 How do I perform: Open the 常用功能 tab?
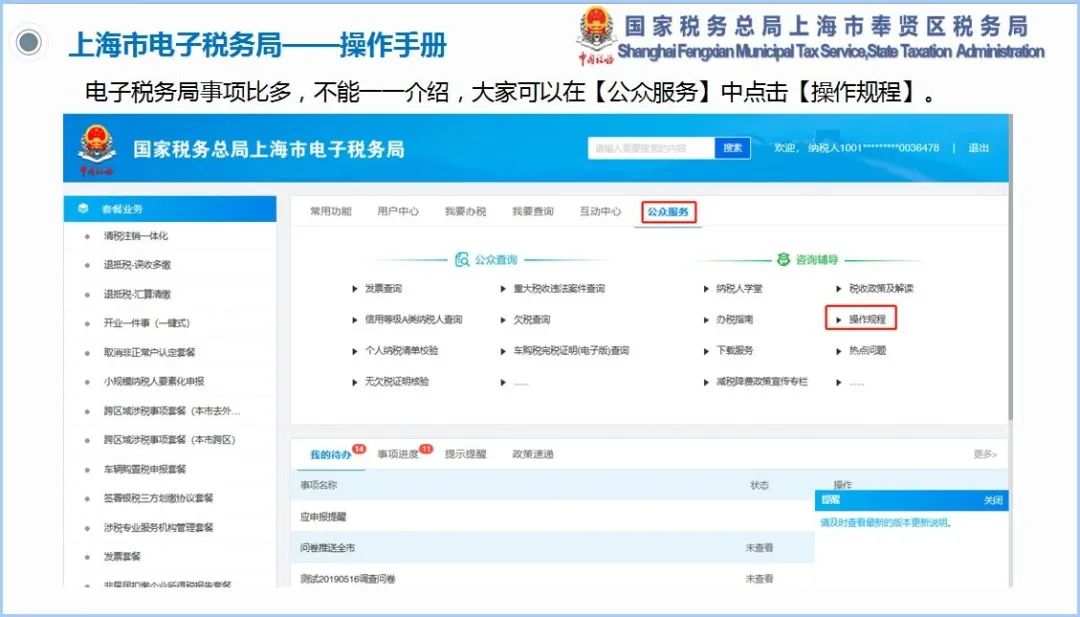click(x=331, y=211)
